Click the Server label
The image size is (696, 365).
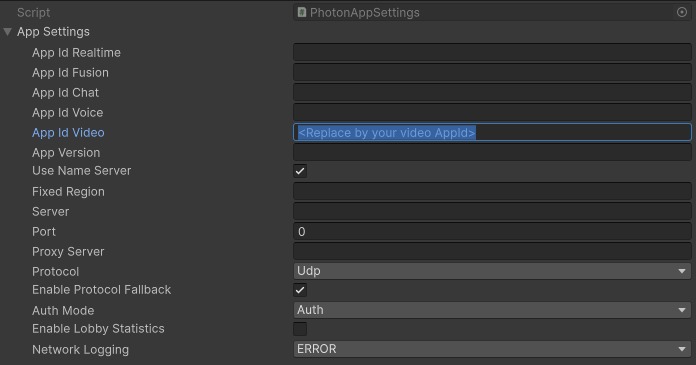51,212
